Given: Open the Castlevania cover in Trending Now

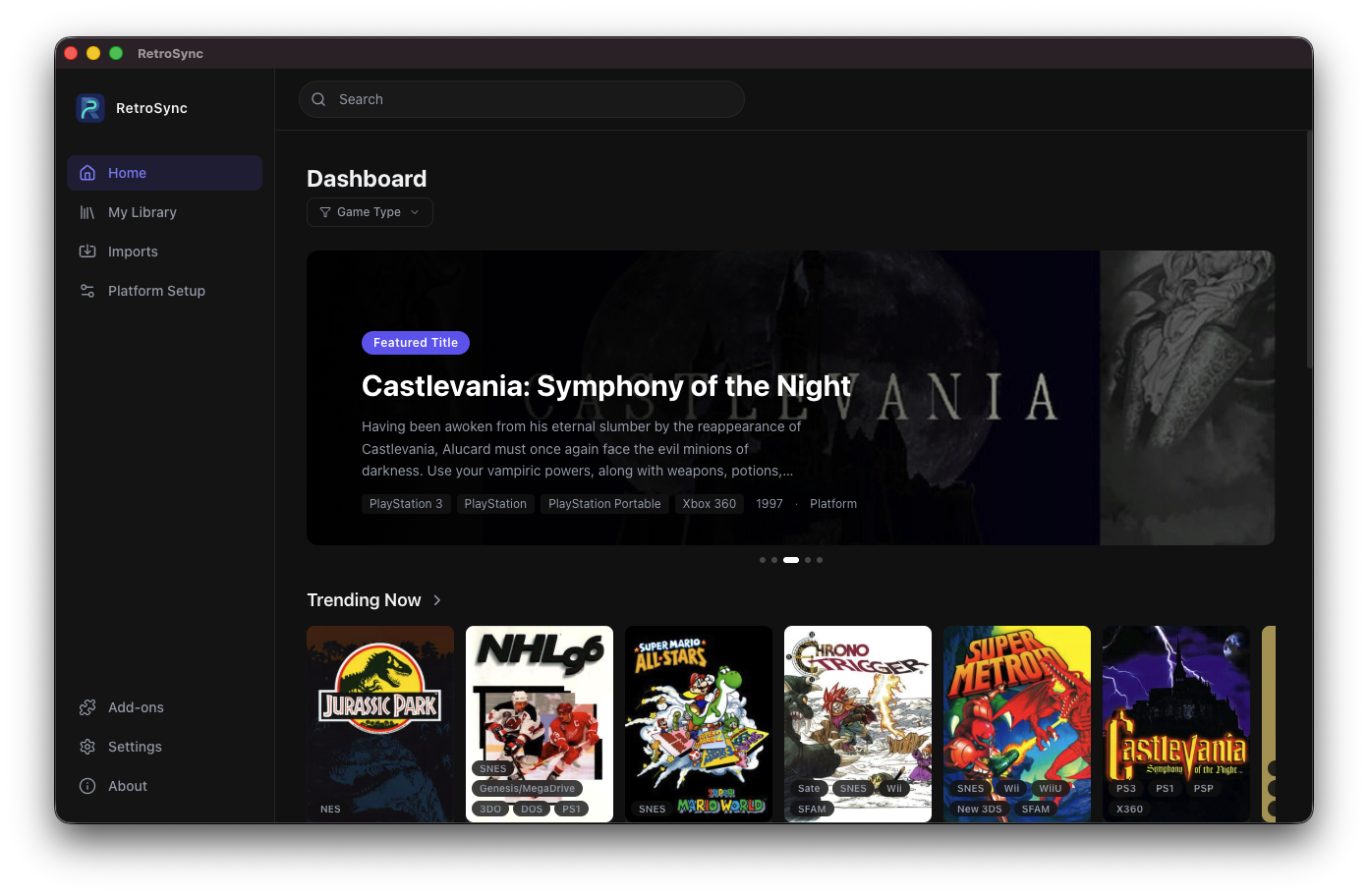Looking at the screenshot, I should pyautogui.click(x=1176, y=724).
